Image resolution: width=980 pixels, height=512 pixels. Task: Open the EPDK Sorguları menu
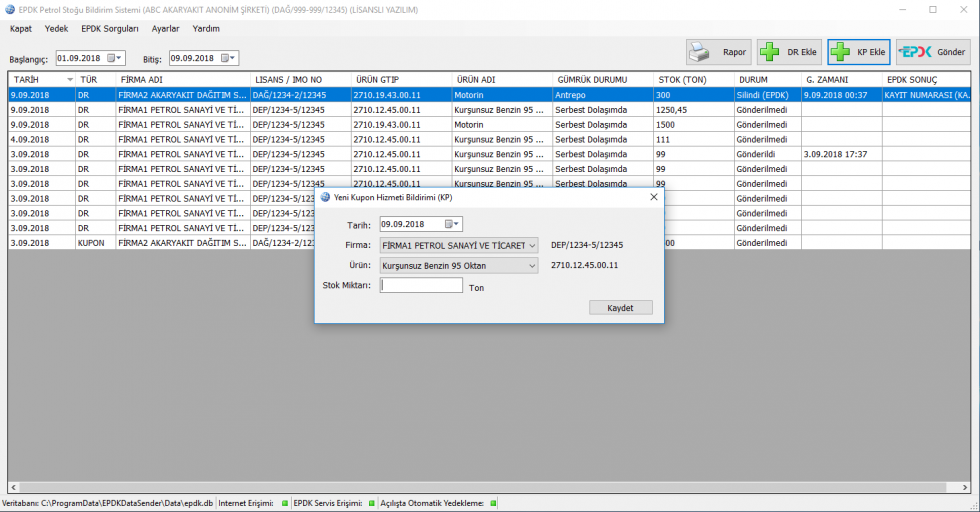click(110, 29)
